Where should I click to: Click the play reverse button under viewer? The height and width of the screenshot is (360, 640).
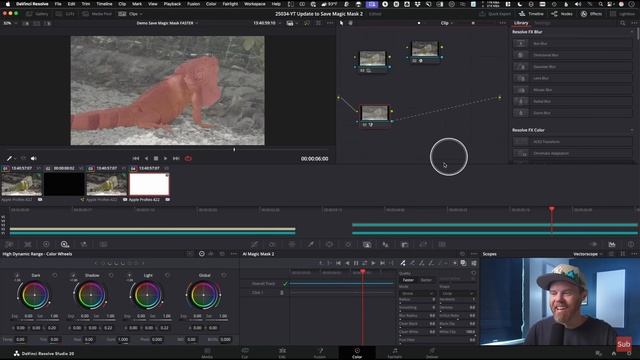(146, 158)
